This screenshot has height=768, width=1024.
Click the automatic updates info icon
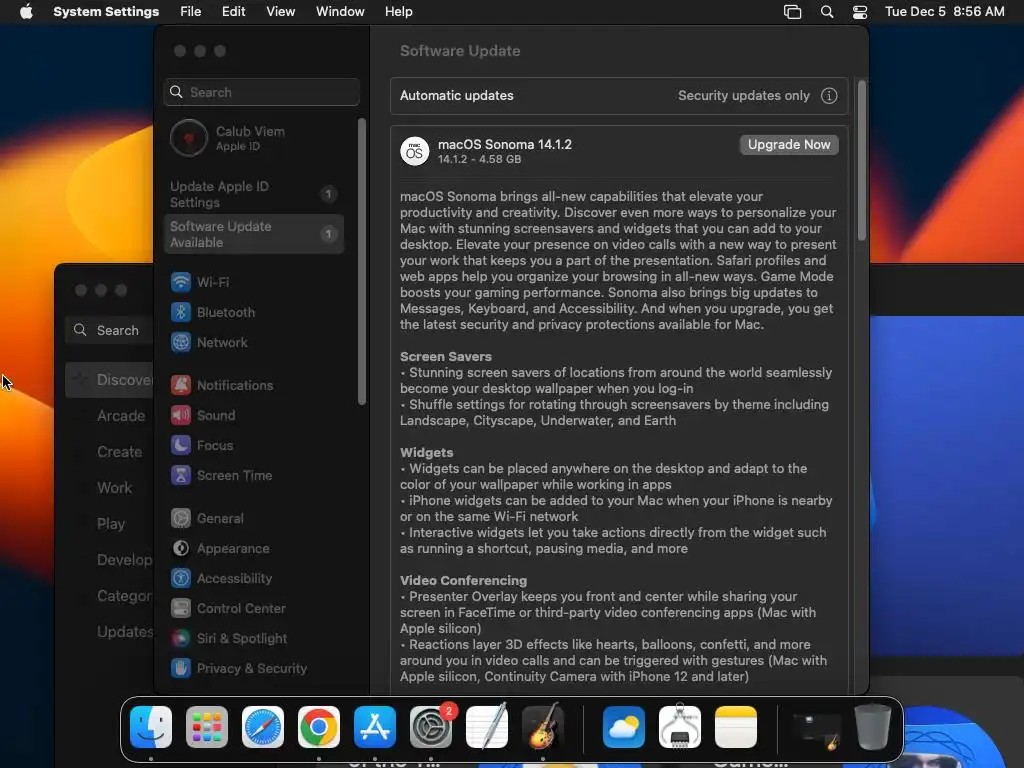coord(829,96)
